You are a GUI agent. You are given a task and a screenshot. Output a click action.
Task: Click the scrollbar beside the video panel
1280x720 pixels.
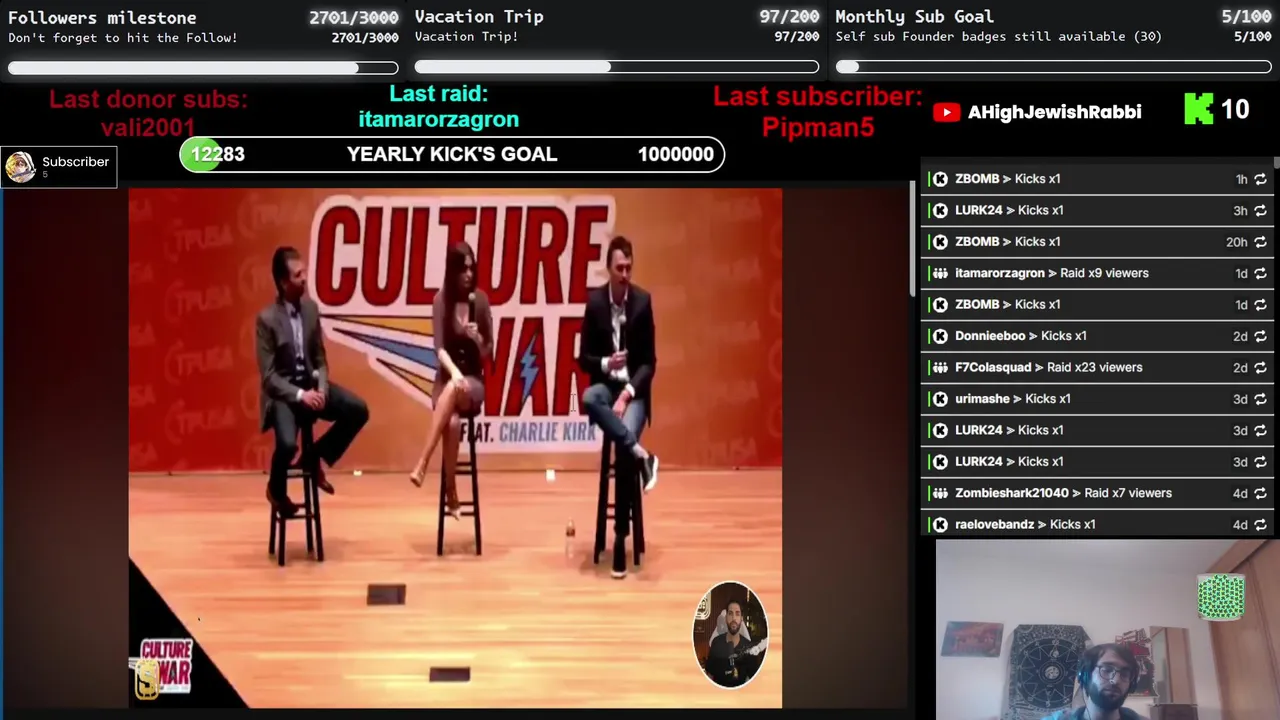912,238
